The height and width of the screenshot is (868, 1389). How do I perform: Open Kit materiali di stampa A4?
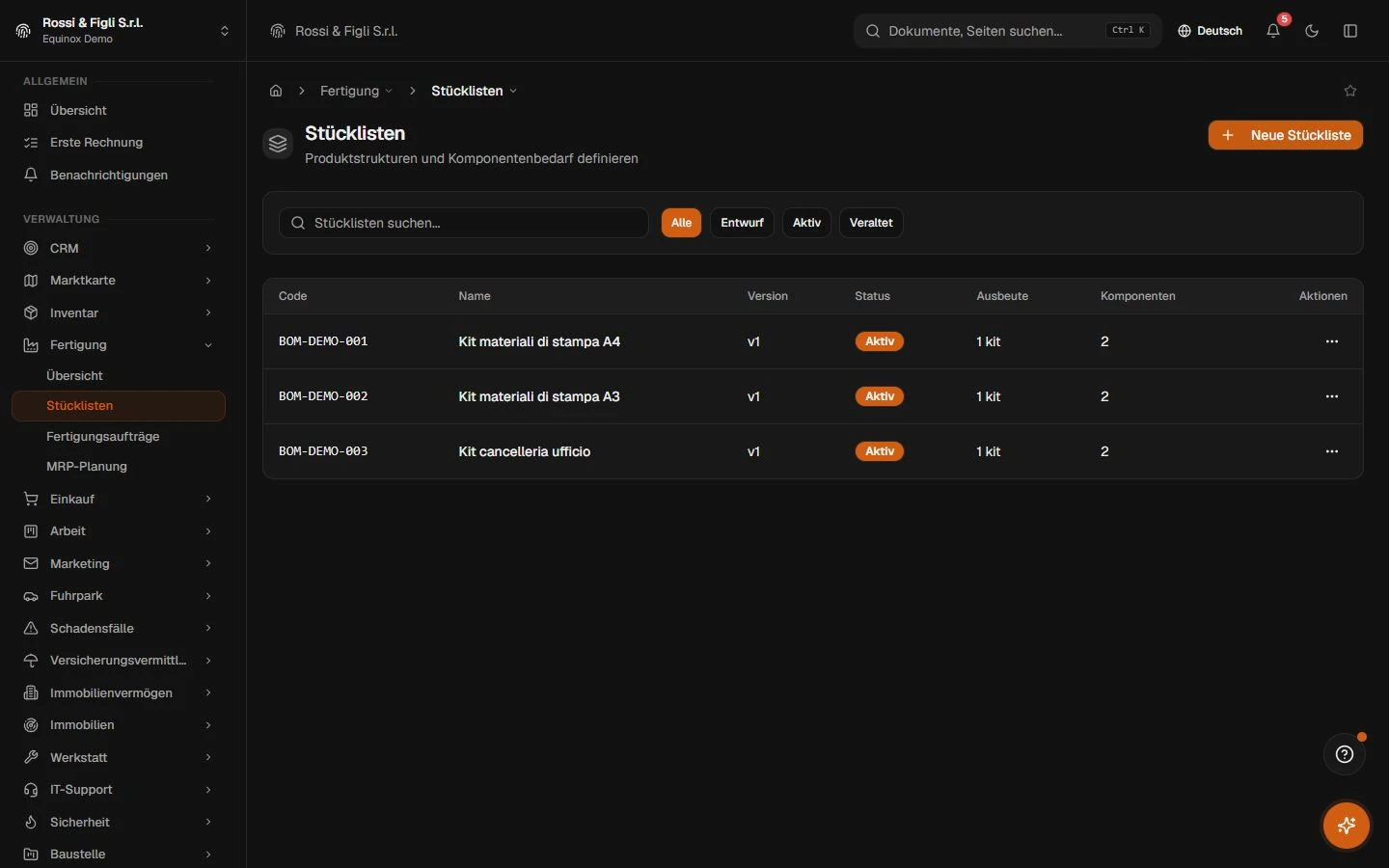pos(539,341)
